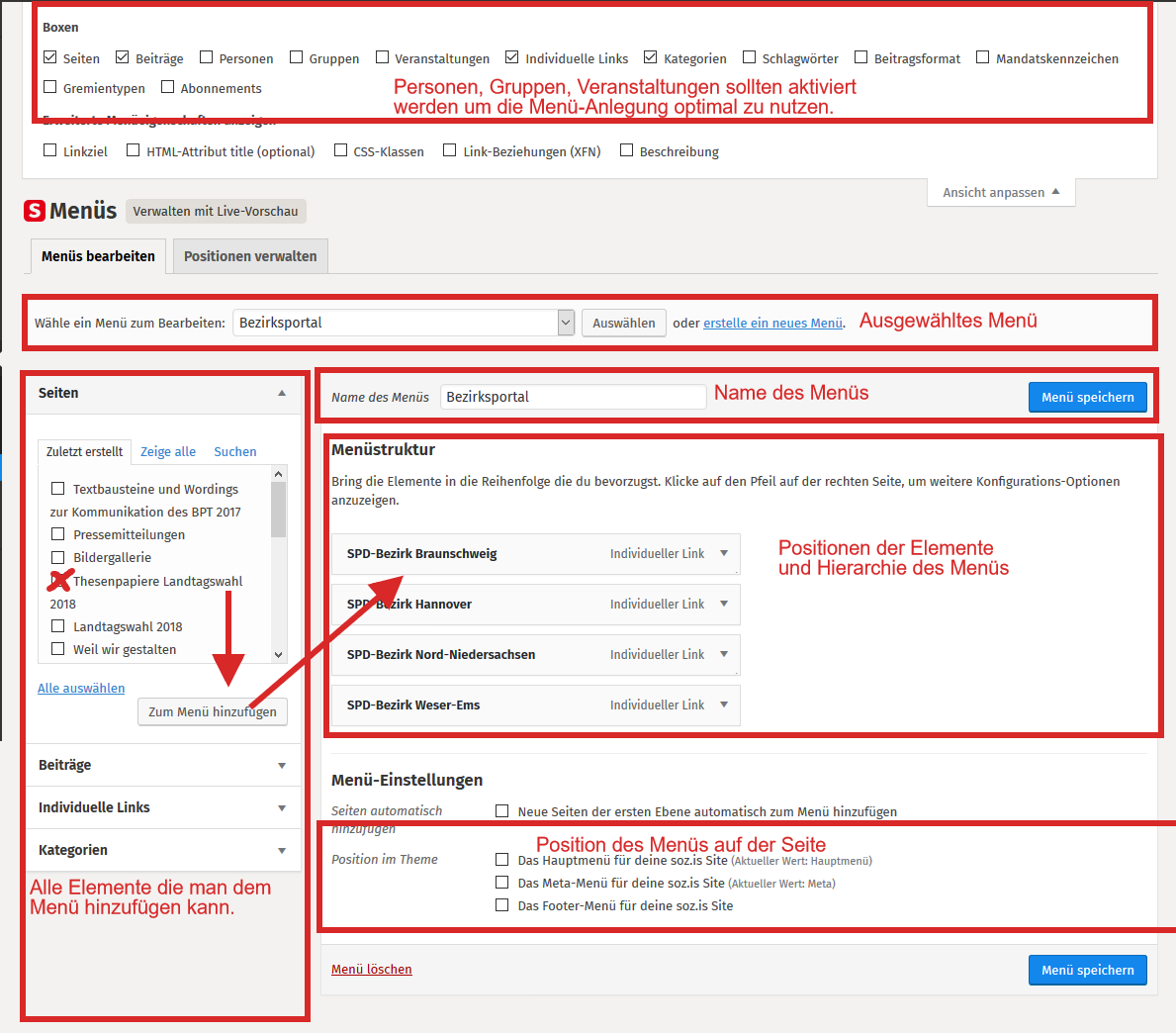This screenshot has height=1033, width=1176.
Task: Click the erstelle ein neues Menü link
Action: [x=772, y=323]
